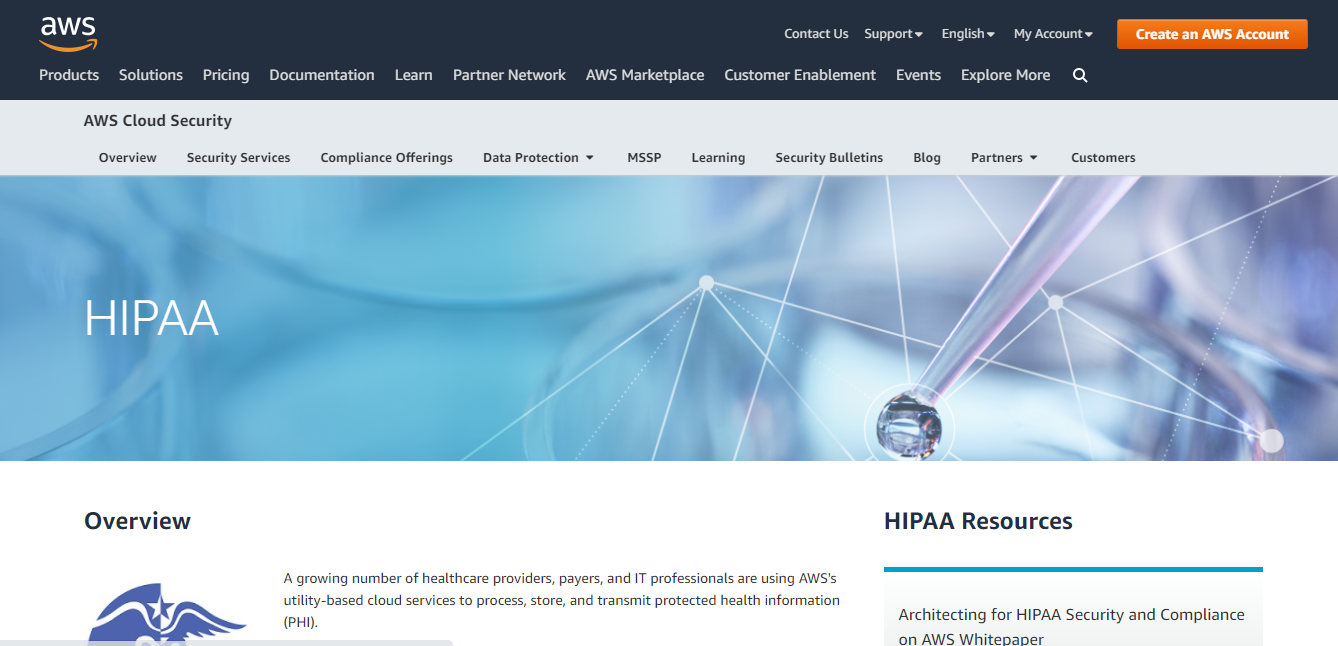Go to AWS Marketplace
1338x646 pixels.
tap(645, 75)
